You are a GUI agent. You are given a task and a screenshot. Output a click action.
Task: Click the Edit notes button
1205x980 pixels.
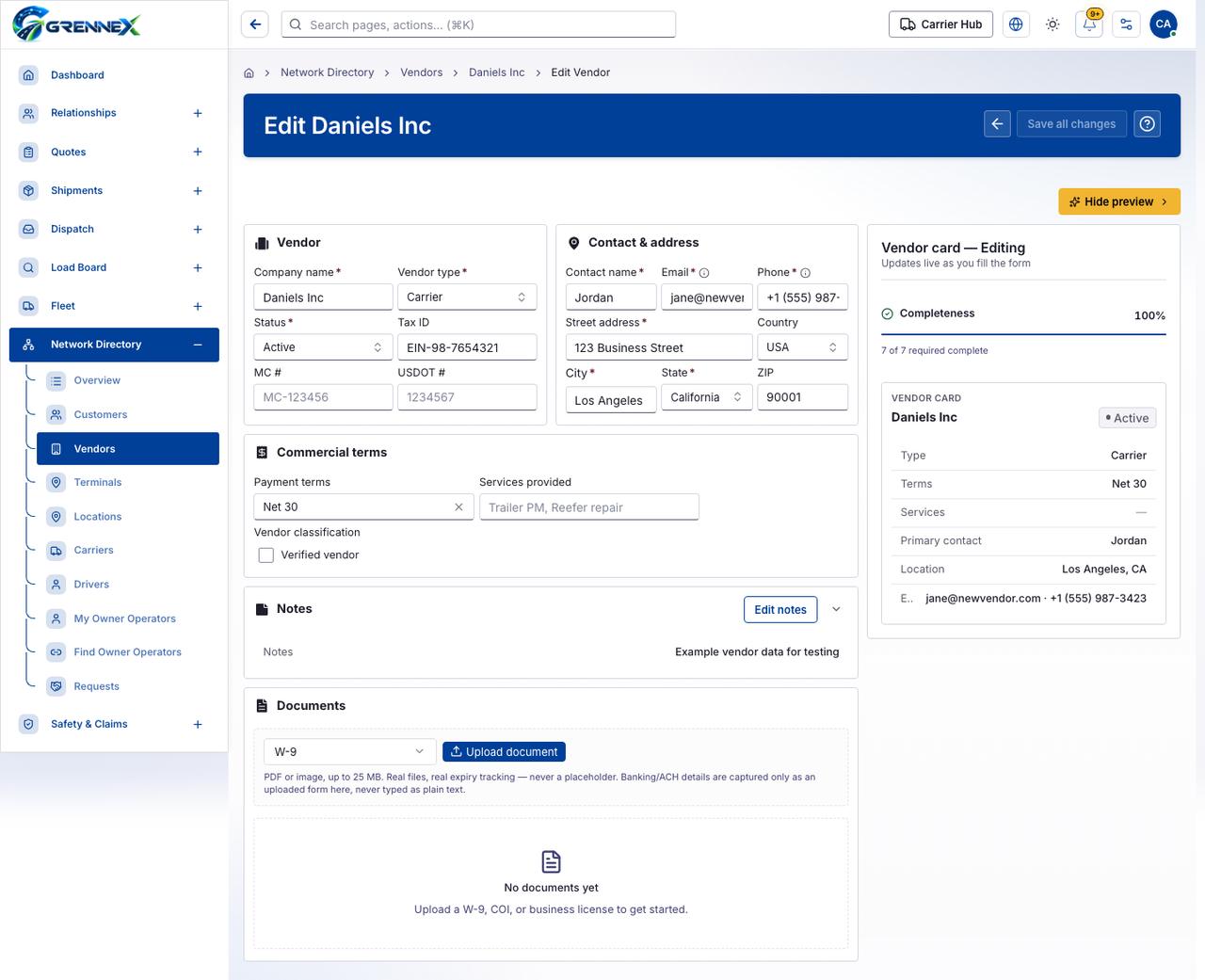click(780, 609)
